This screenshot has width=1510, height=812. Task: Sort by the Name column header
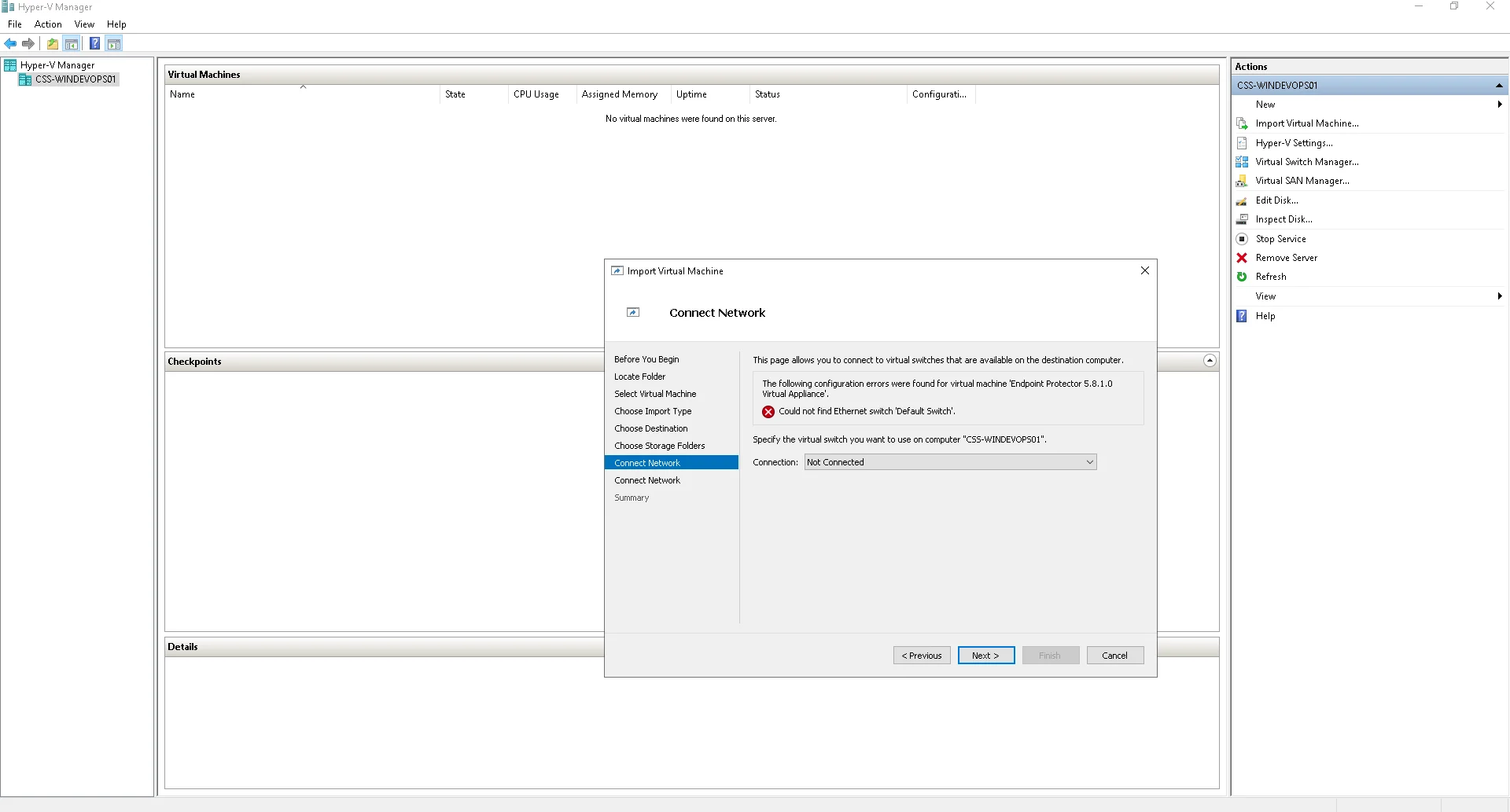point(302,94)
